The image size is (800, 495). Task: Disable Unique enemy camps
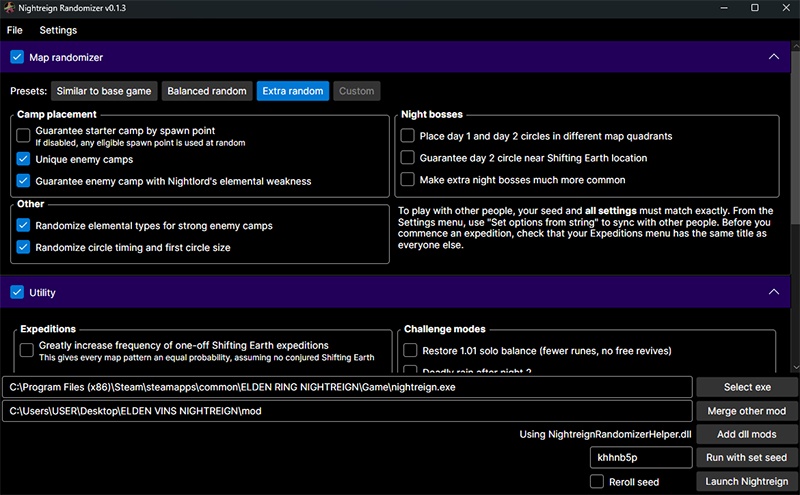point(23,159)
